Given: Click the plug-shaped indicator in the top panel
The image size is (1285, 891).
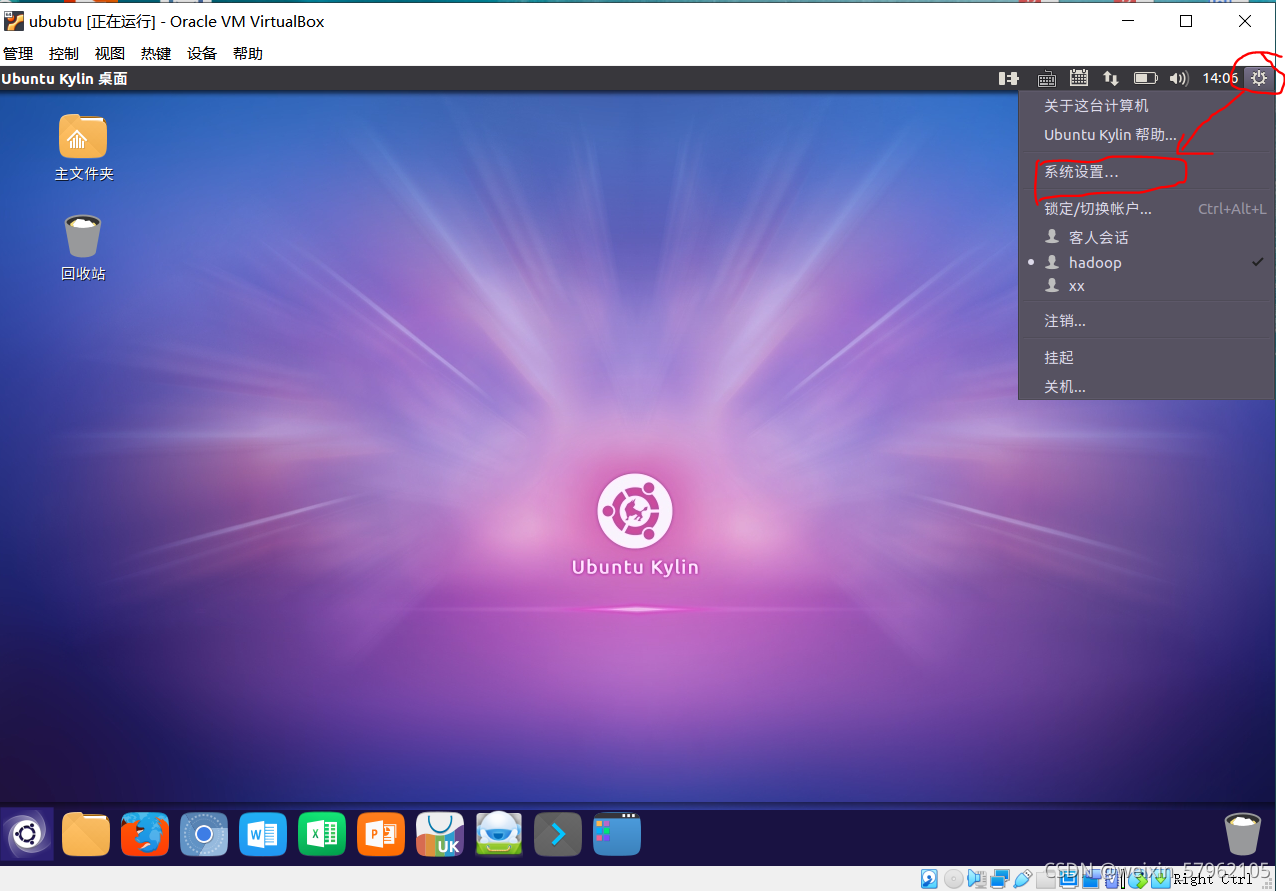Looking at the screenshot, I should coord(1009,78).
